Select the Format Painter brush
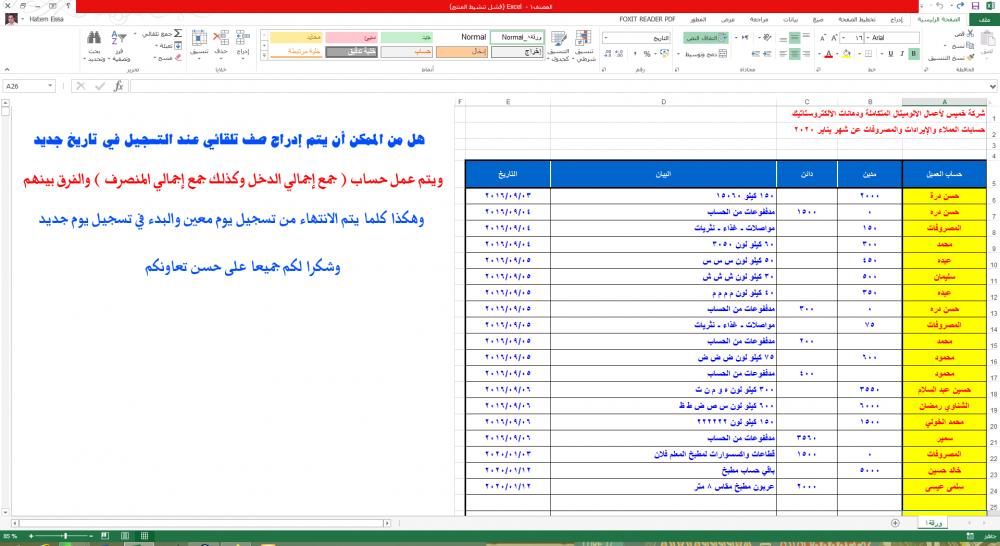This screenshot has width=1000, height=546. point(970,57)
